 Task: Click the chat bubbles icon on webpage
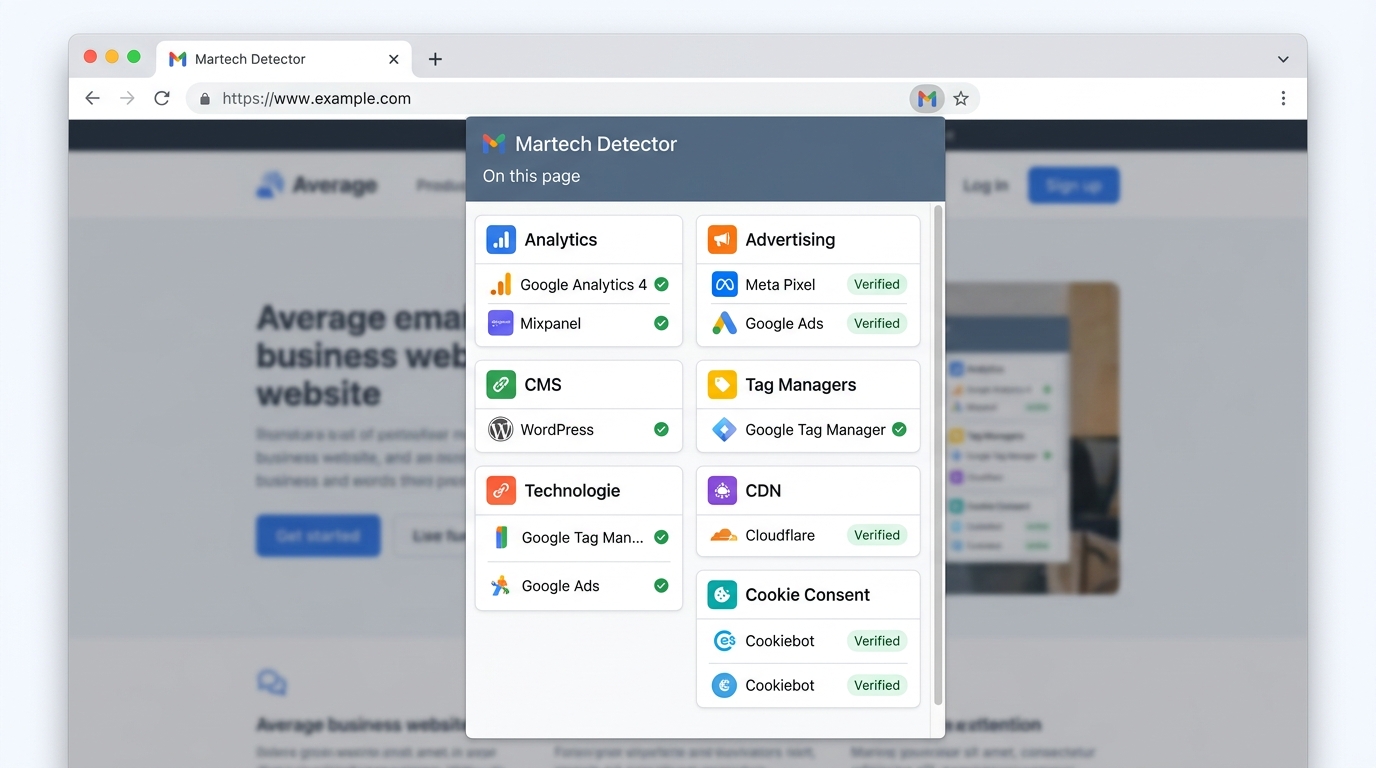(272, 683)
